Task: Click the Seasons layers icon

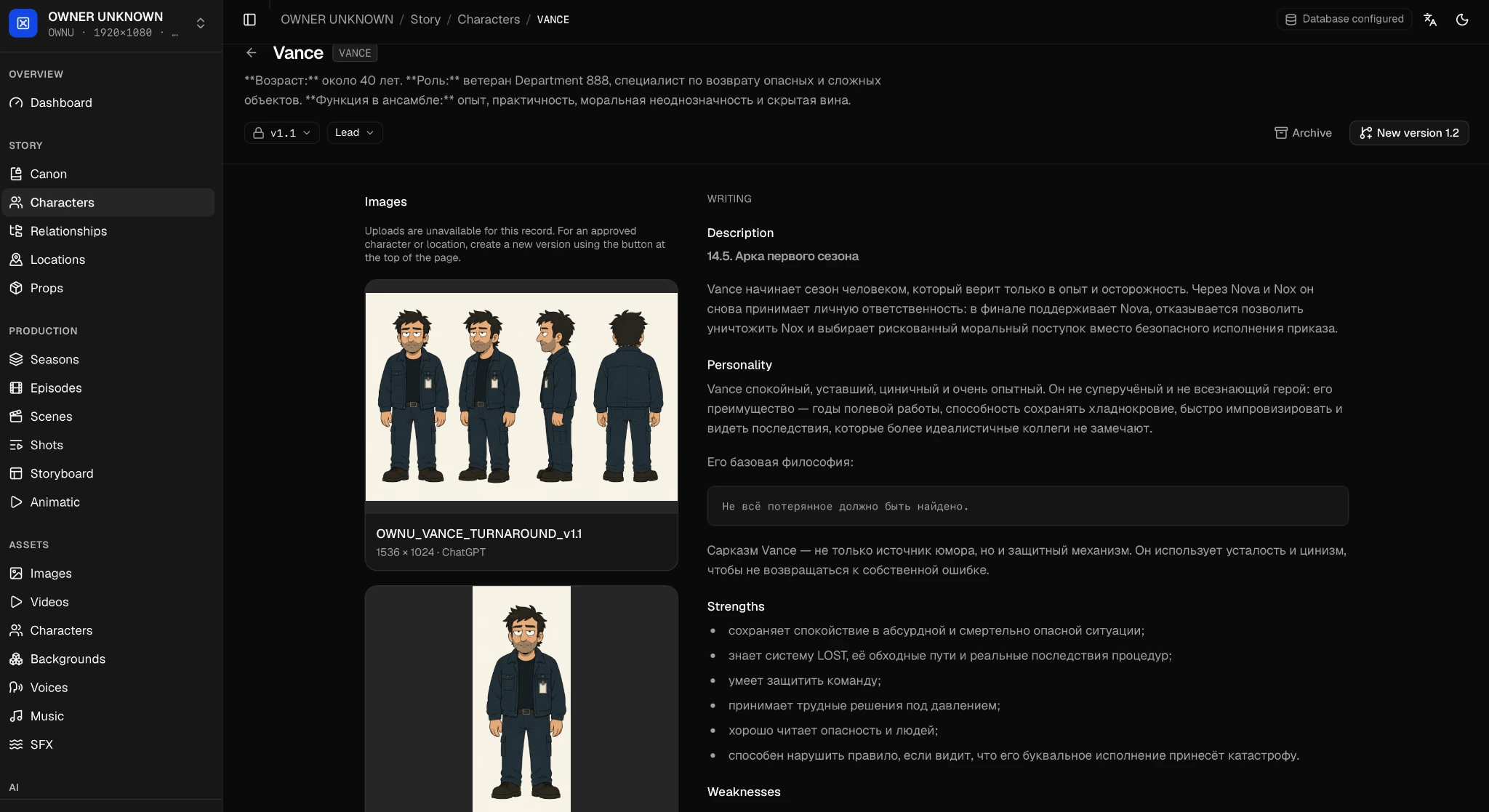Action: point(16,359)
